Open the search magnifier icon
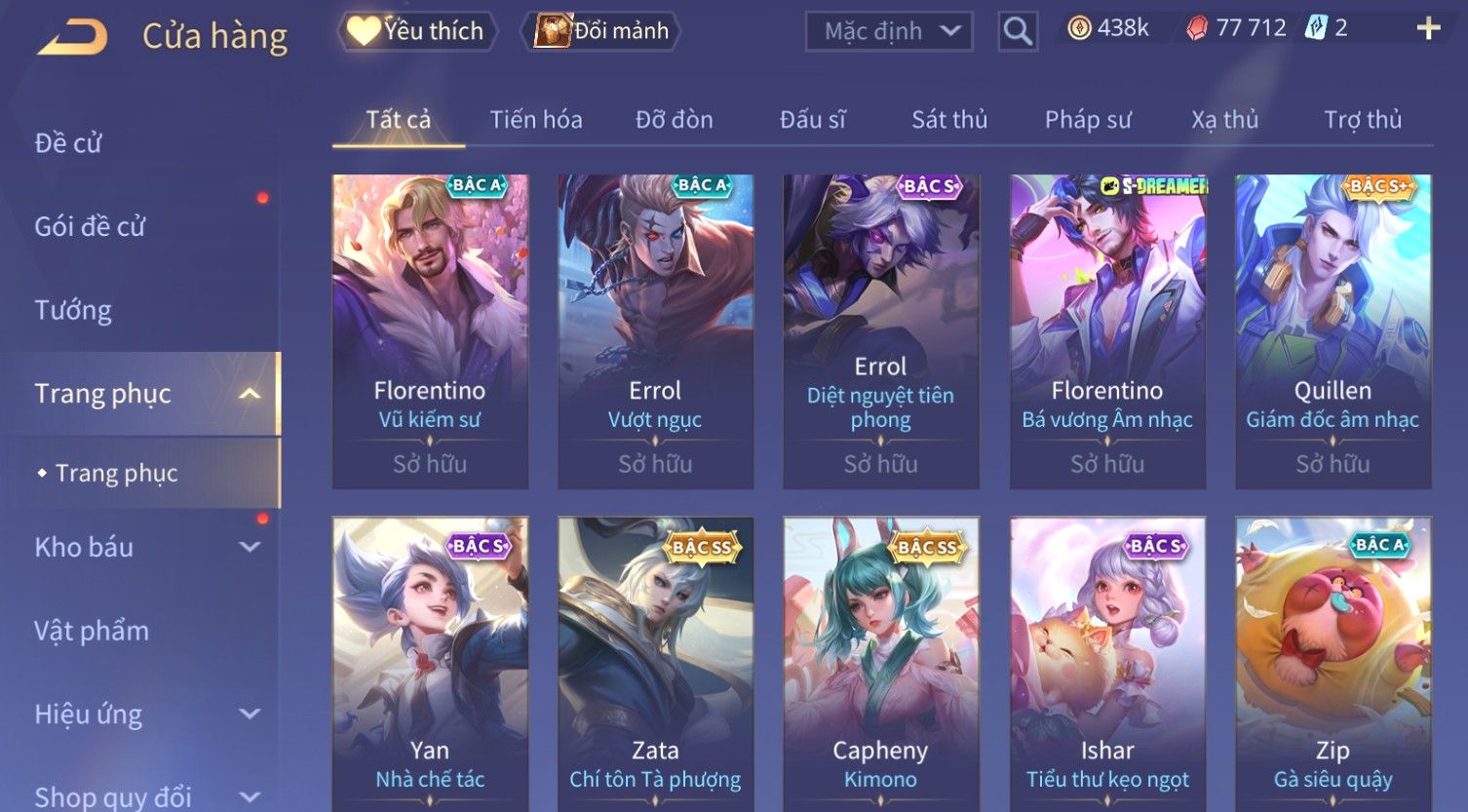Image resolution: width=1468 pixels, height=812 pixels. (1018, 31)
